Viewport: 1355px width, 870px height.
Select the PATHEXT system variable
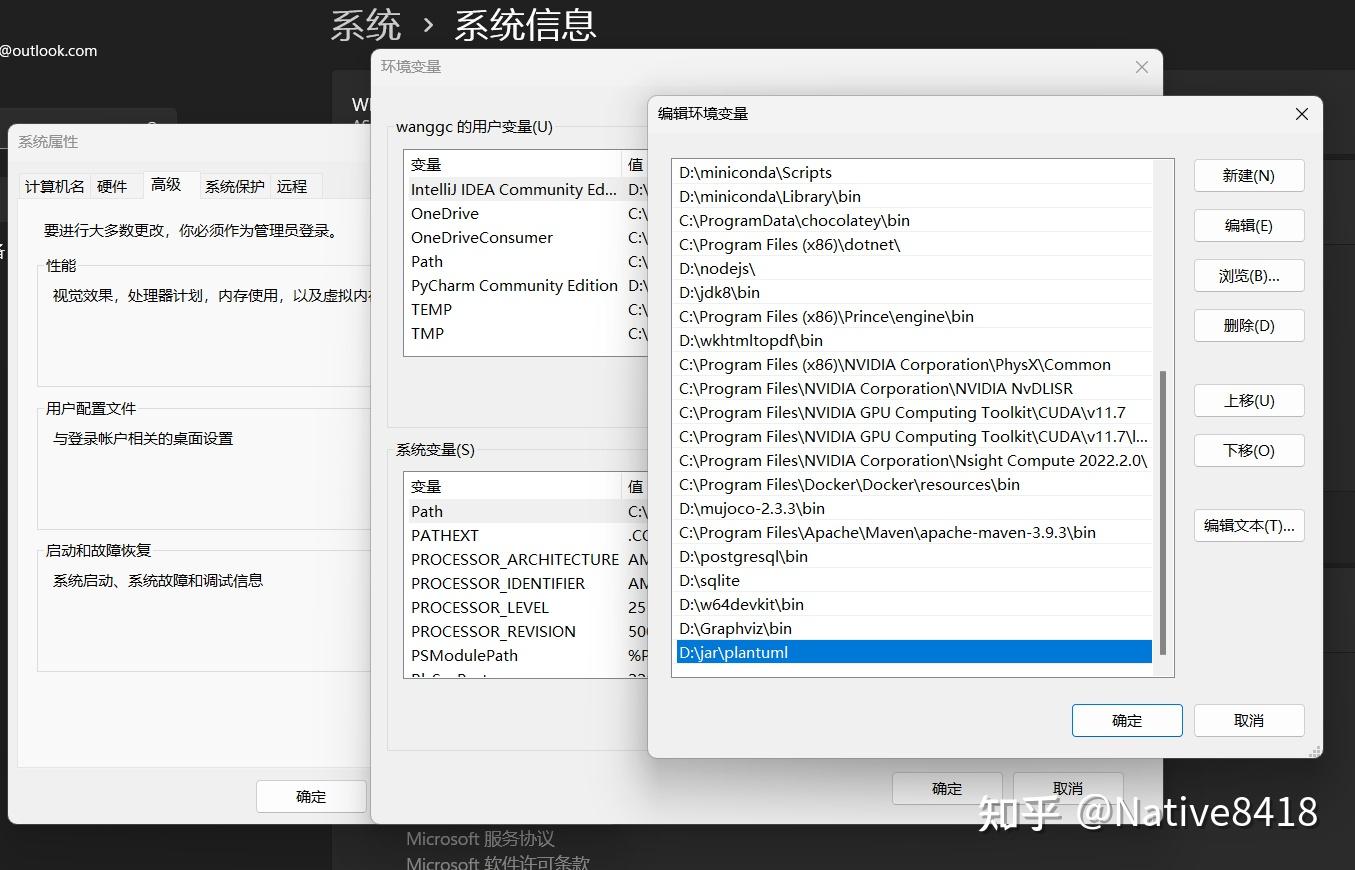pyautogui.click(x=444, y=535)
